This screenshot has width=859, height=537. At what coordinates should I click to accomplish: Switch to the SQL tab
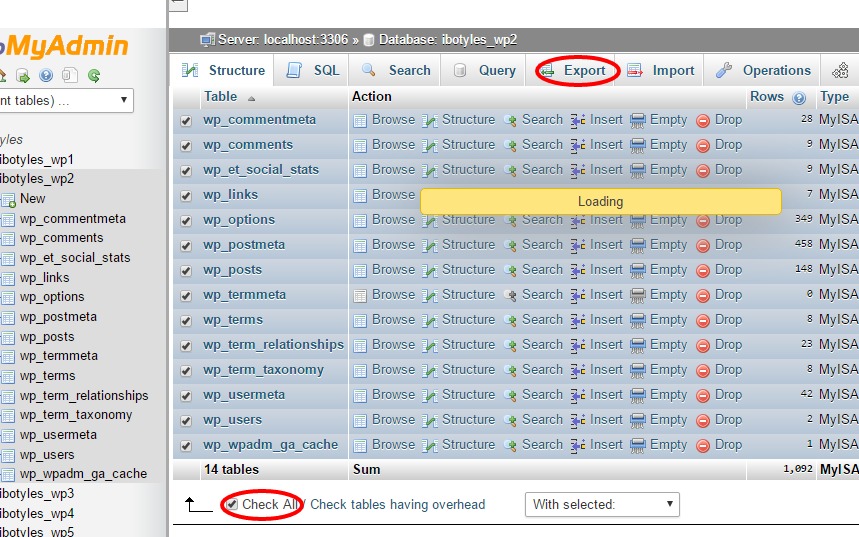click(313, 70)
